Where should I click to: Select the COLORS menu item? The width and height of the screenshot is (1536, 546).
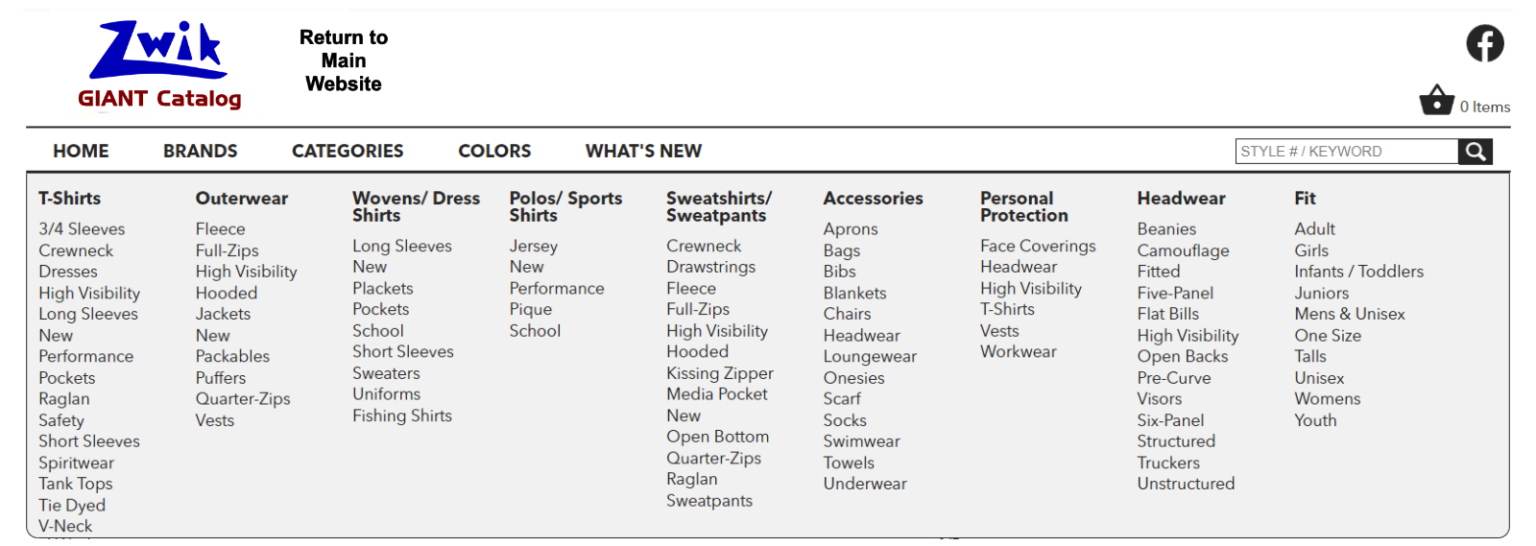[494, 151]
